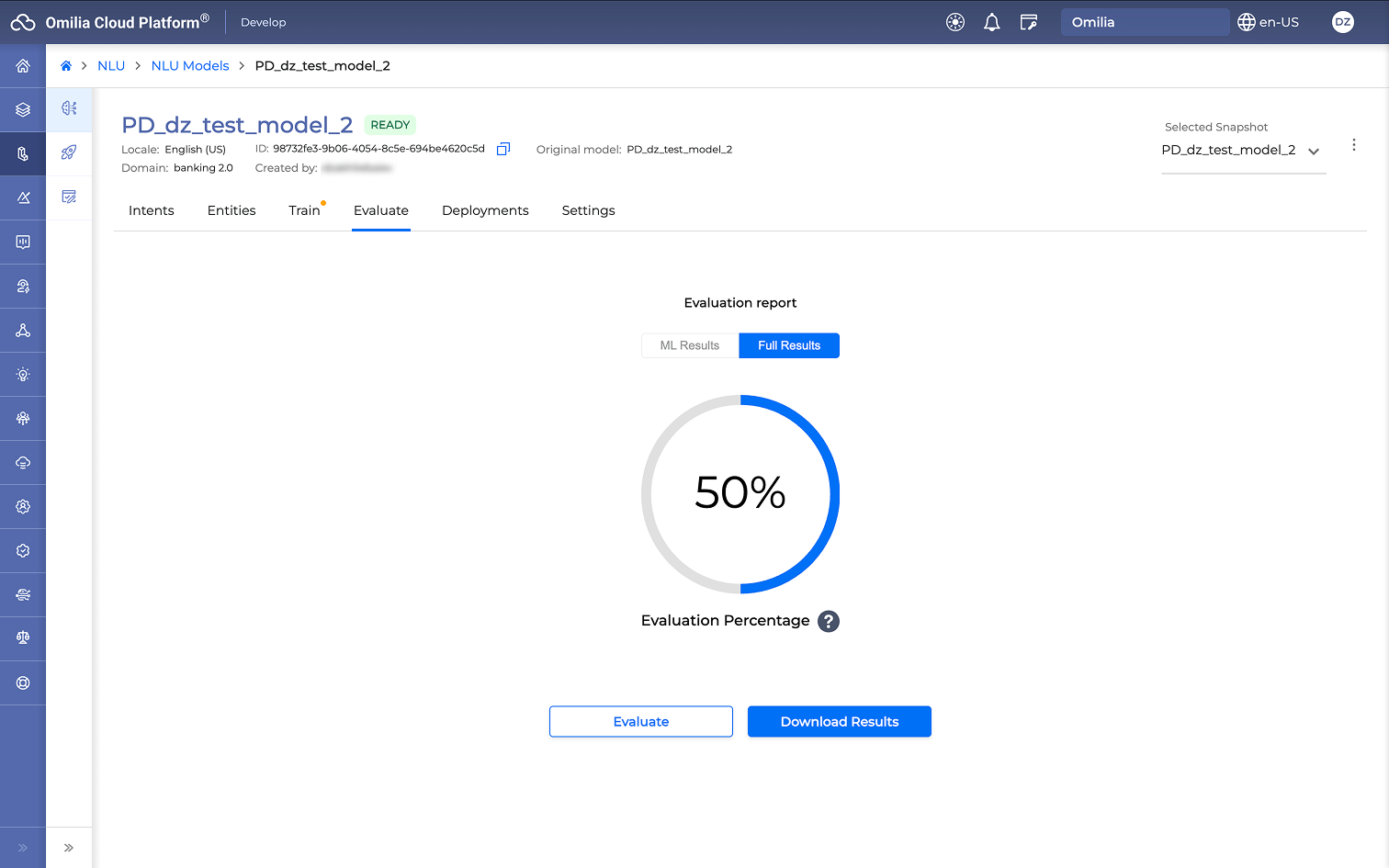Click the lifebuoy support icon in sidebar
Viewport: 1389px width, 868px height.
coord(23,682)
